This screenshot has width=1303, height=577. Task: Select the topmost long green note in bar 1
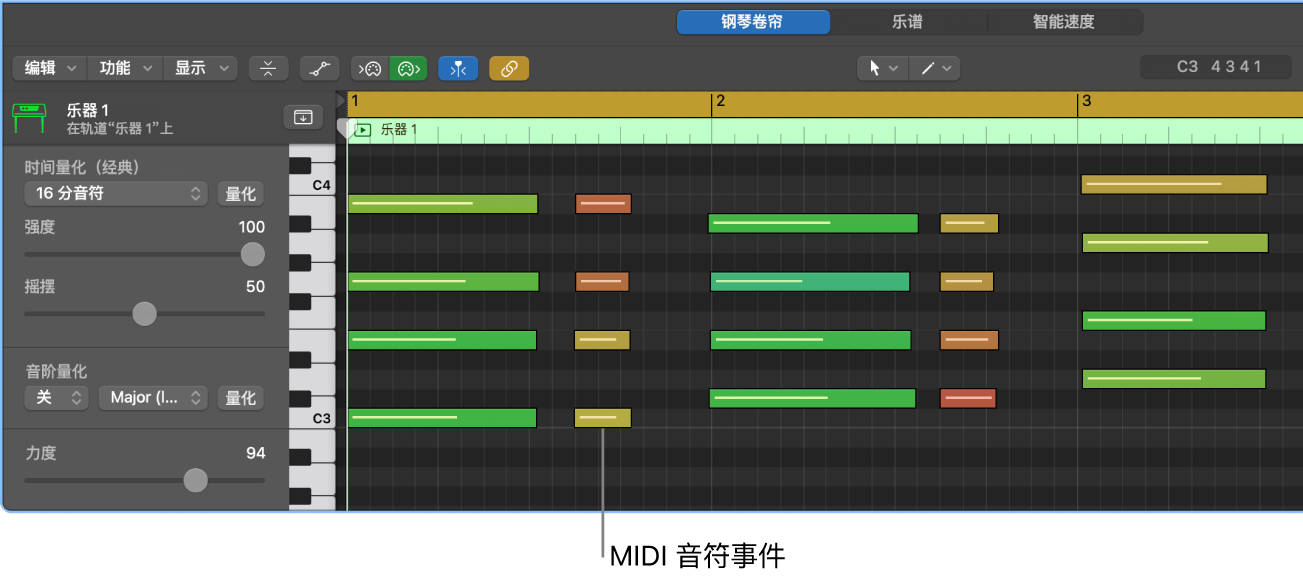tap(443, 204)
